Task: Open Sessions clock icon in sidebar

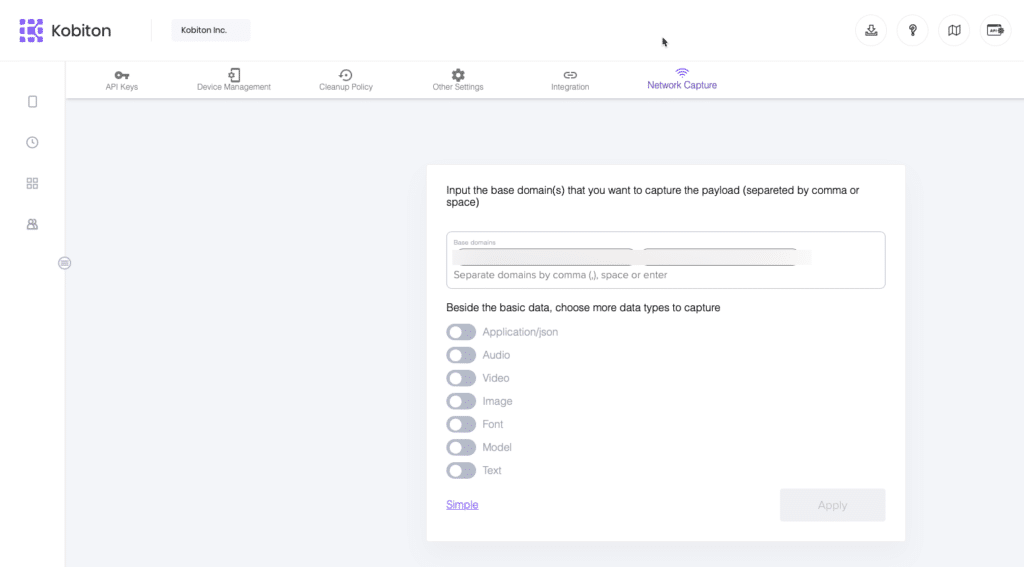Action: click(33, 142)
